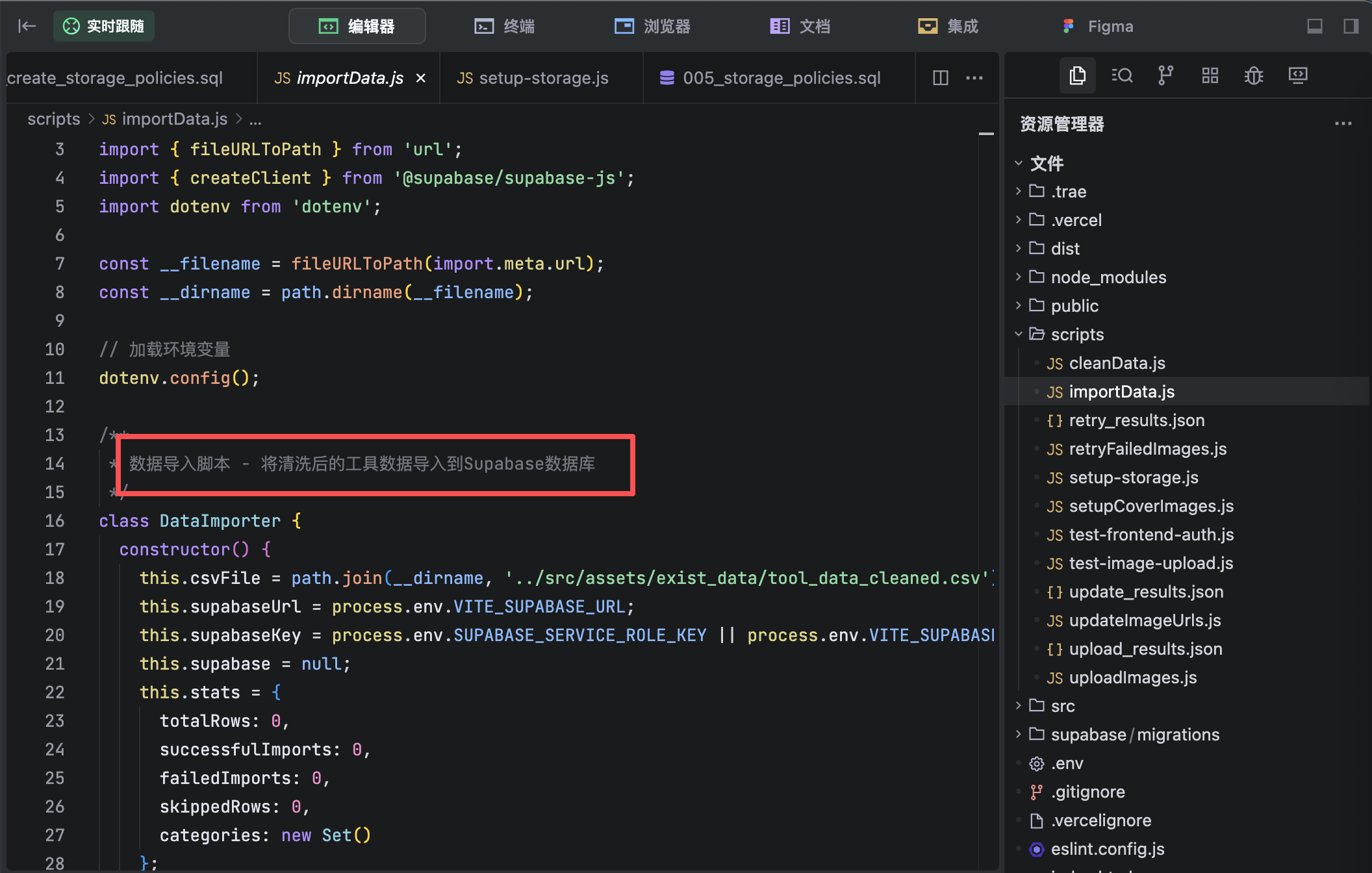The image size is (1372, 873).
Task: Open the debug bug icon
Action: pyautogui.click(x=1254, y=76)
